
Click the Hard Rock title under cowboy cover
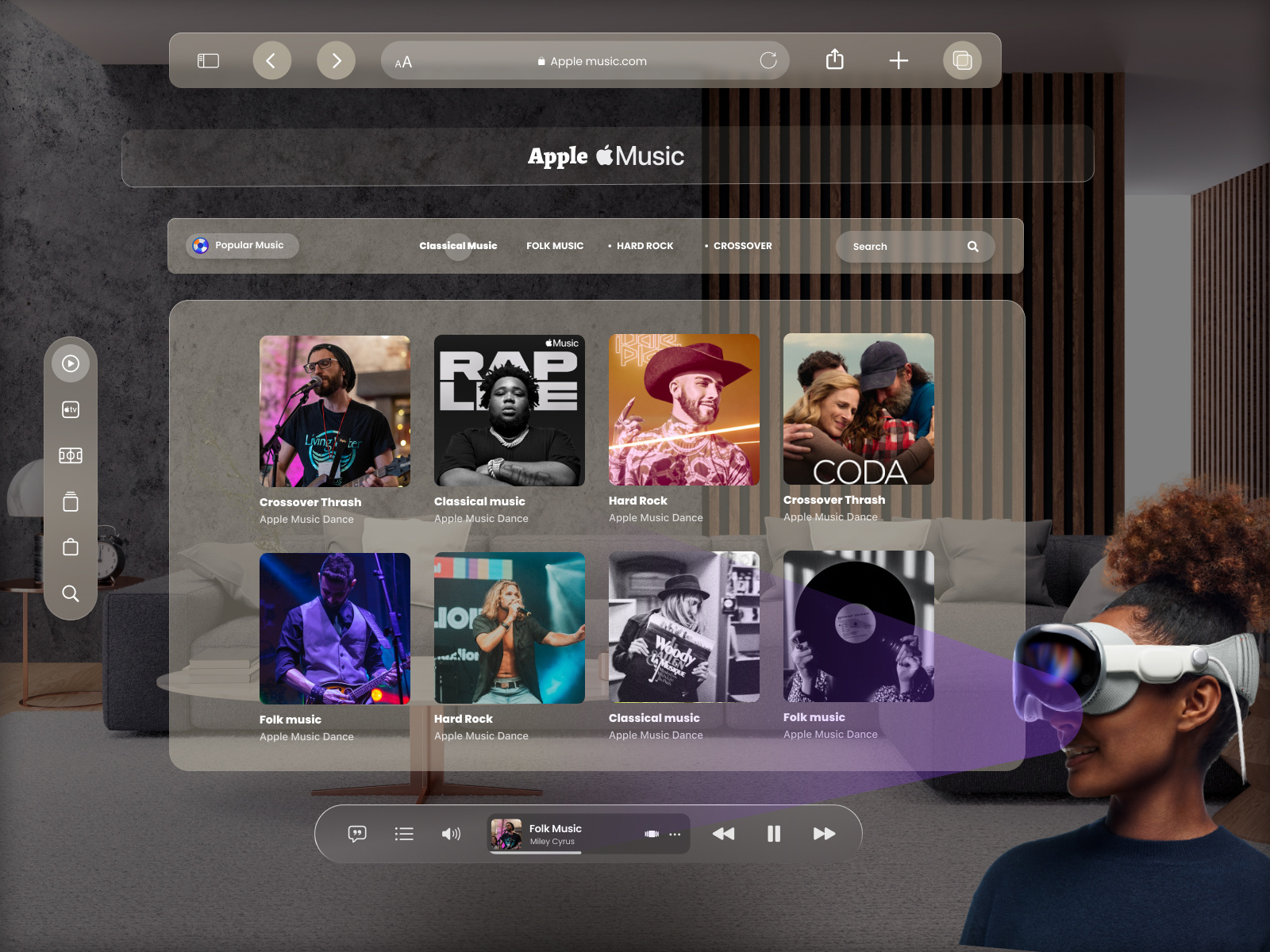(638, 501)
